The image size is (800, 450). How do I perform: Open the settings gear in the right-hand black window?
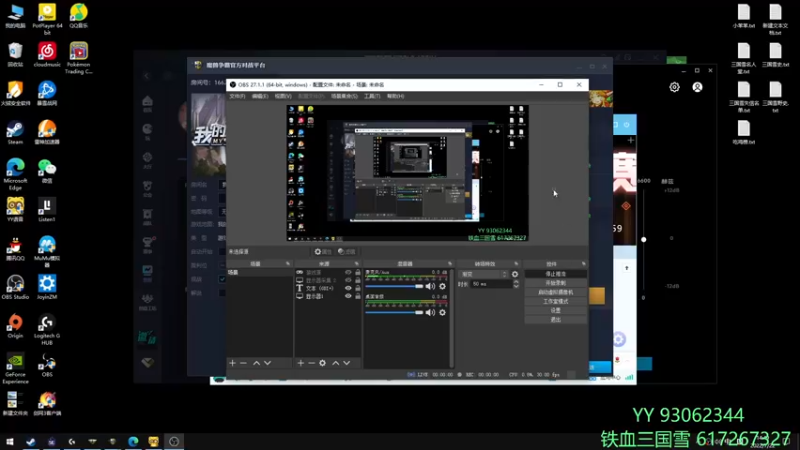point(674,87)
